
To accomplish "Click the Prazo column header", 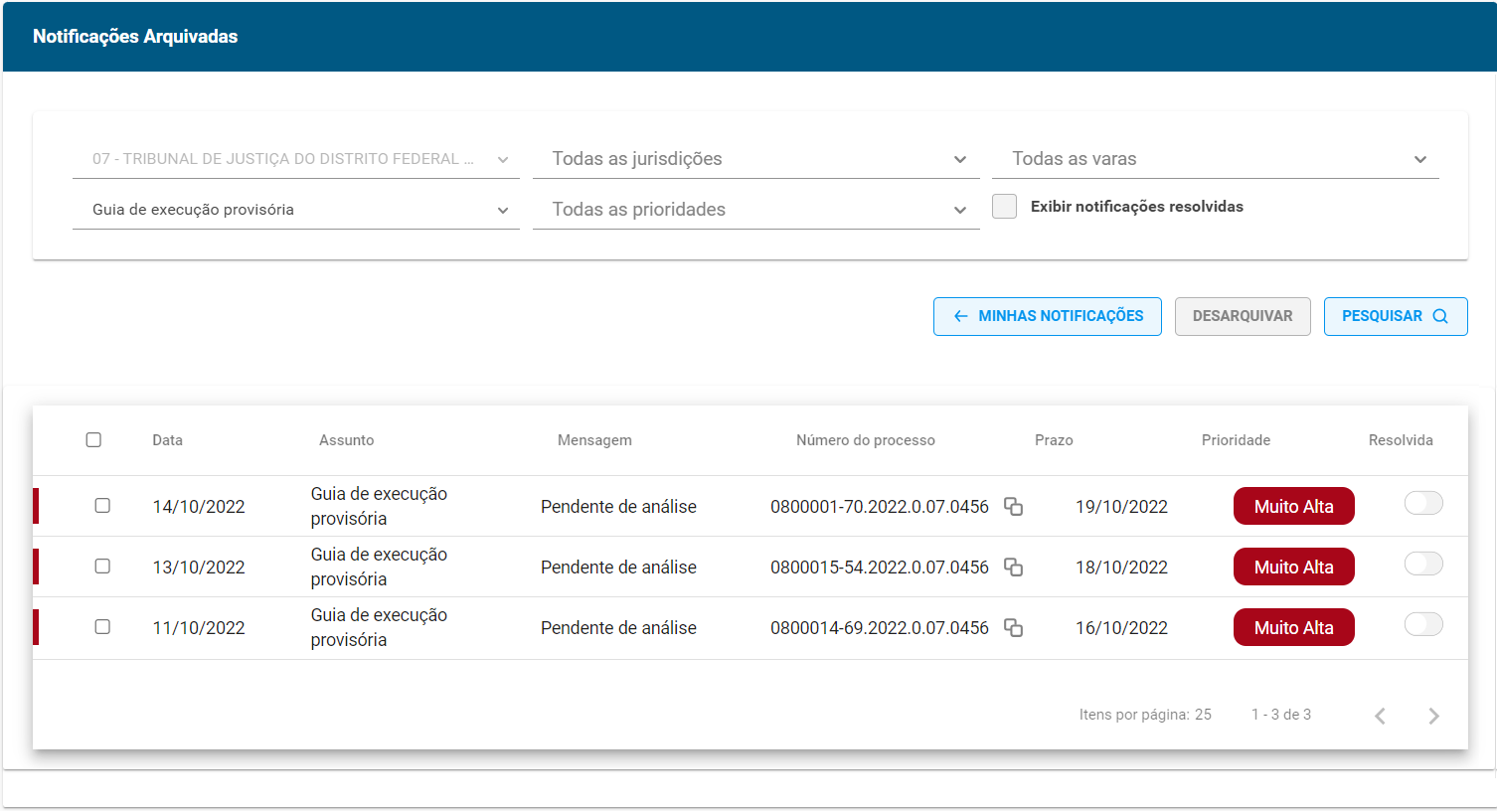I will [x=1054, y=440].
